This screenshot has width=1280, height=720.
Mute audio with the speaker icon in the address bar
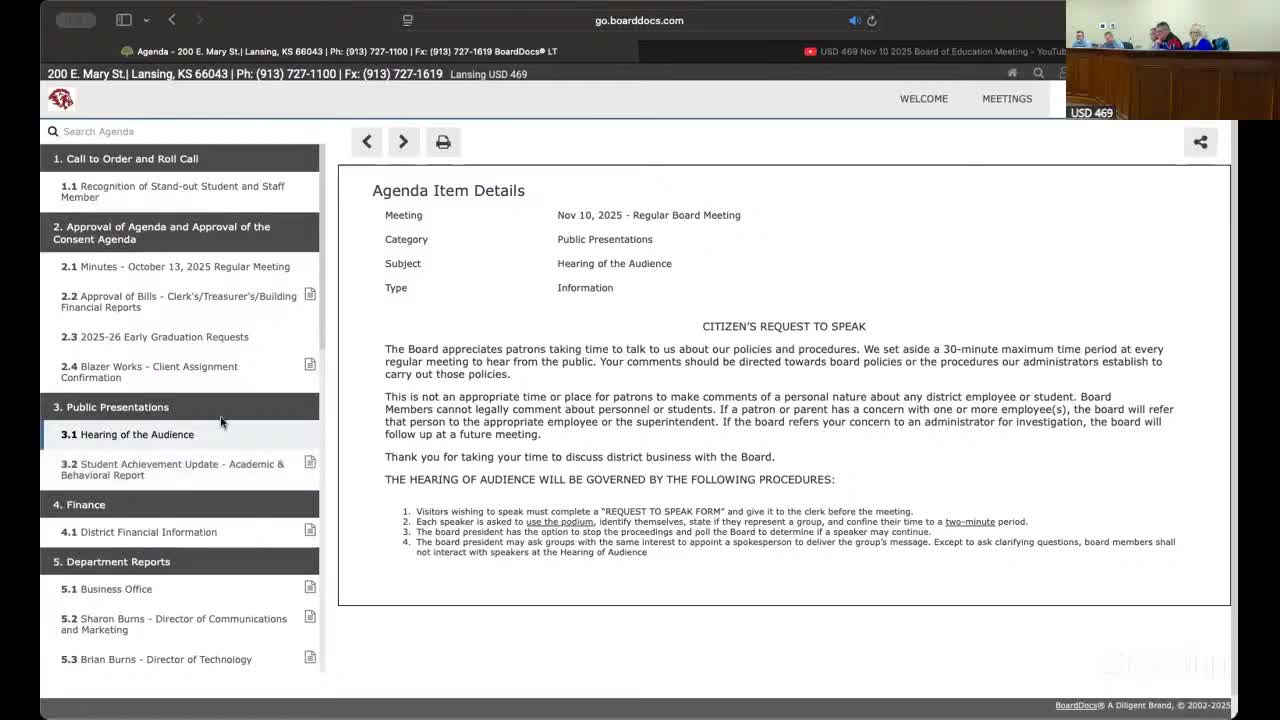tap(854, 20)
